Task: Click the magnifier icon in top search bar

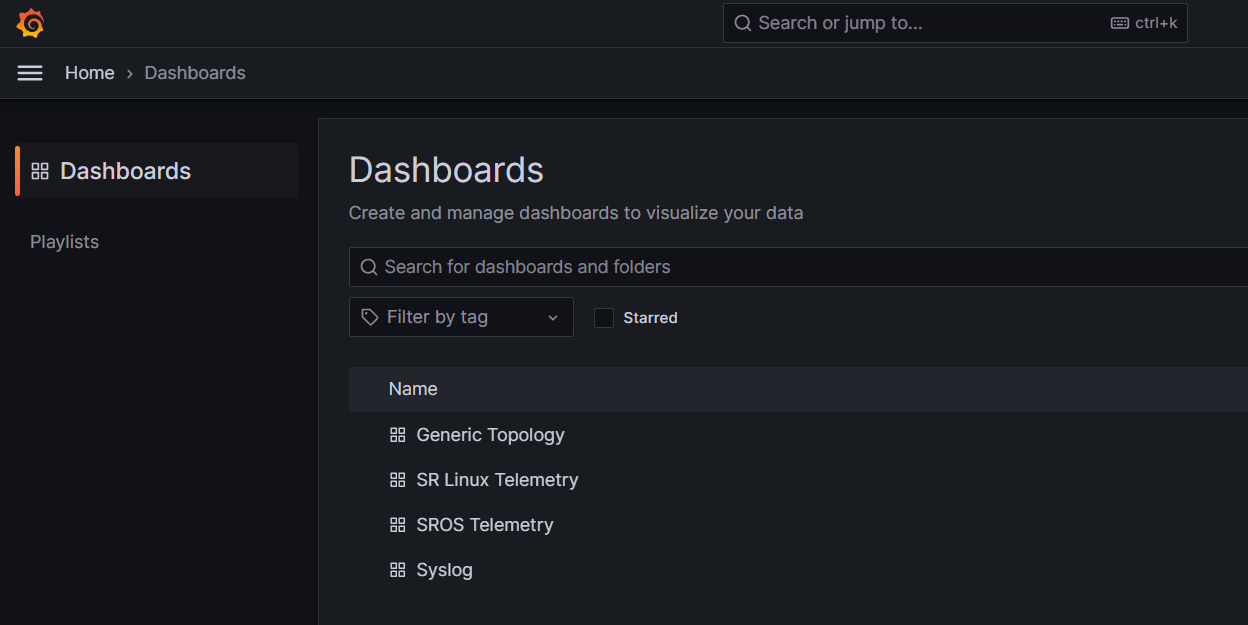Action: [x=742, y=22]
